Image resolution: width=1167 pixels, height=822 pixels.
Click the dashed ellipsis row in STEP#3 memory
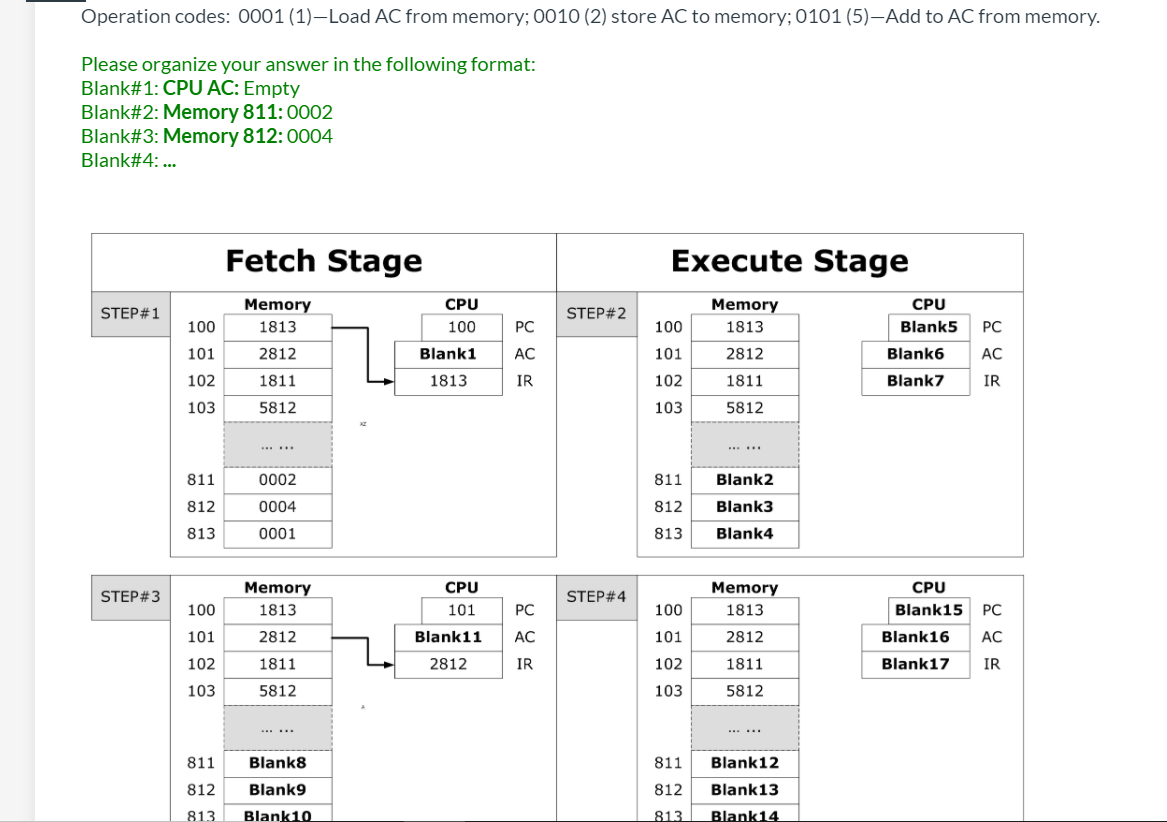[278, 728]
